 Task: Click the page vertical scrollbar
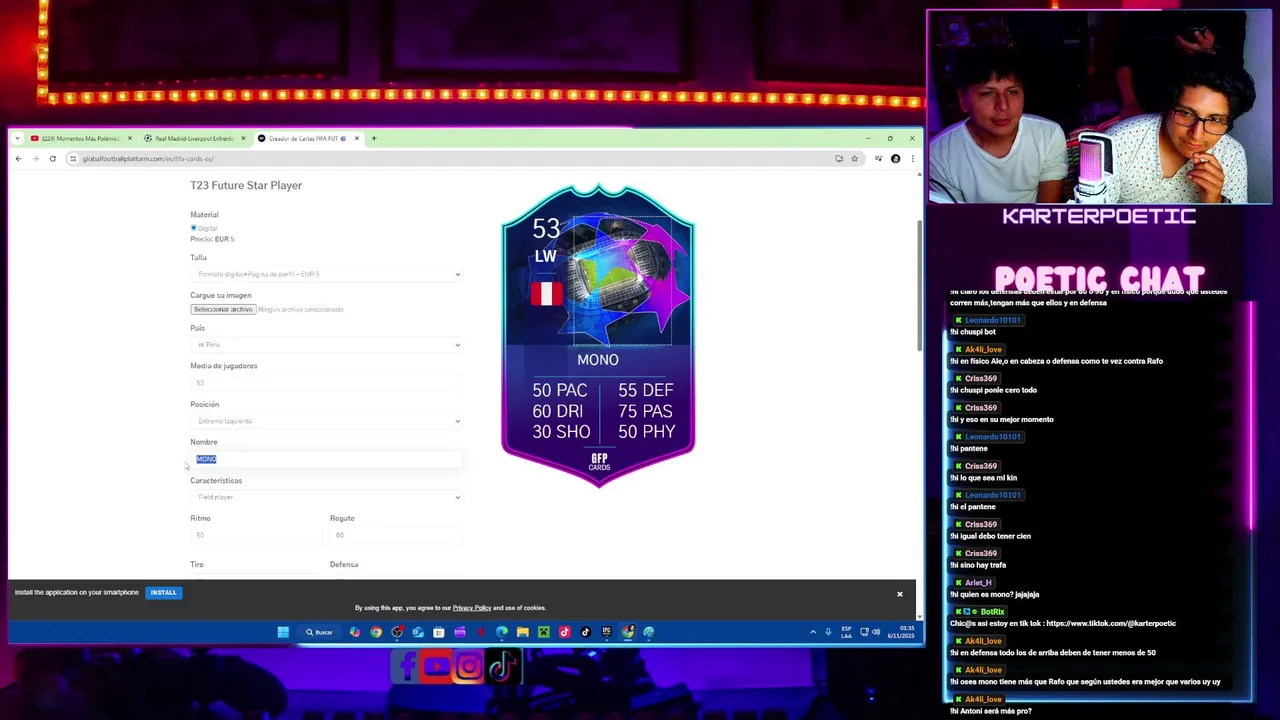pos(918,285)
